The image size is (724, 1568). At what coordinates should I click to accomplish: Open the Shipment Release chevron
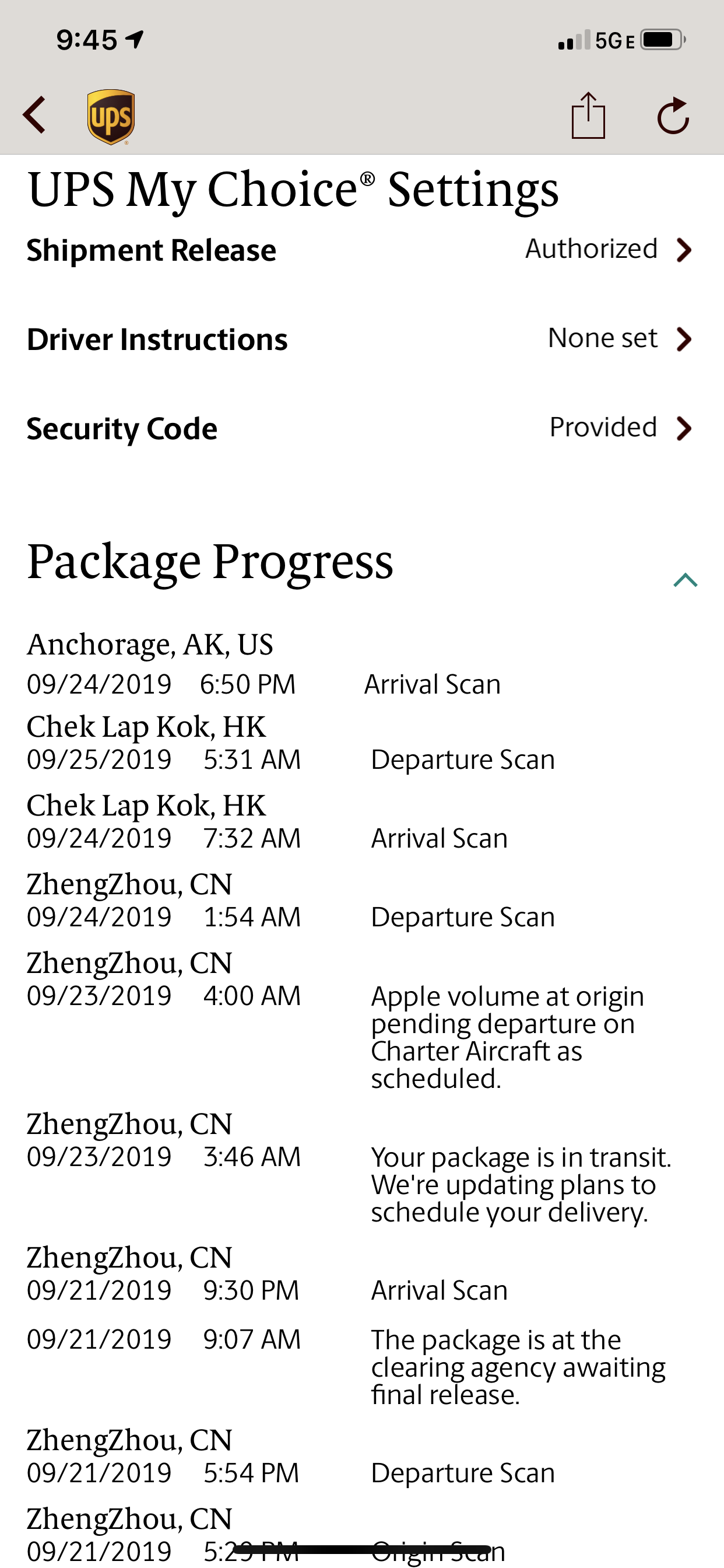[684, 250]
